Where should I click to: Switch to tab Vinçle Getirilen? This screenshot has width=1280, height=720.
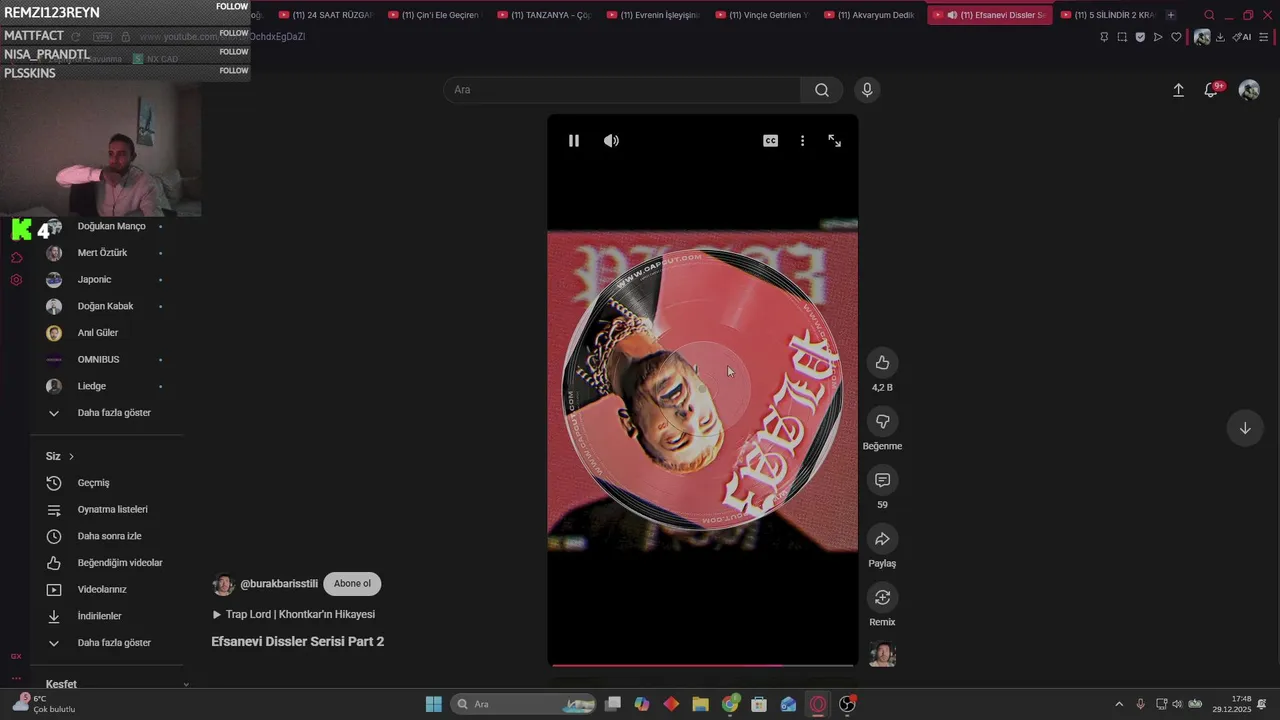click(762, 15)
